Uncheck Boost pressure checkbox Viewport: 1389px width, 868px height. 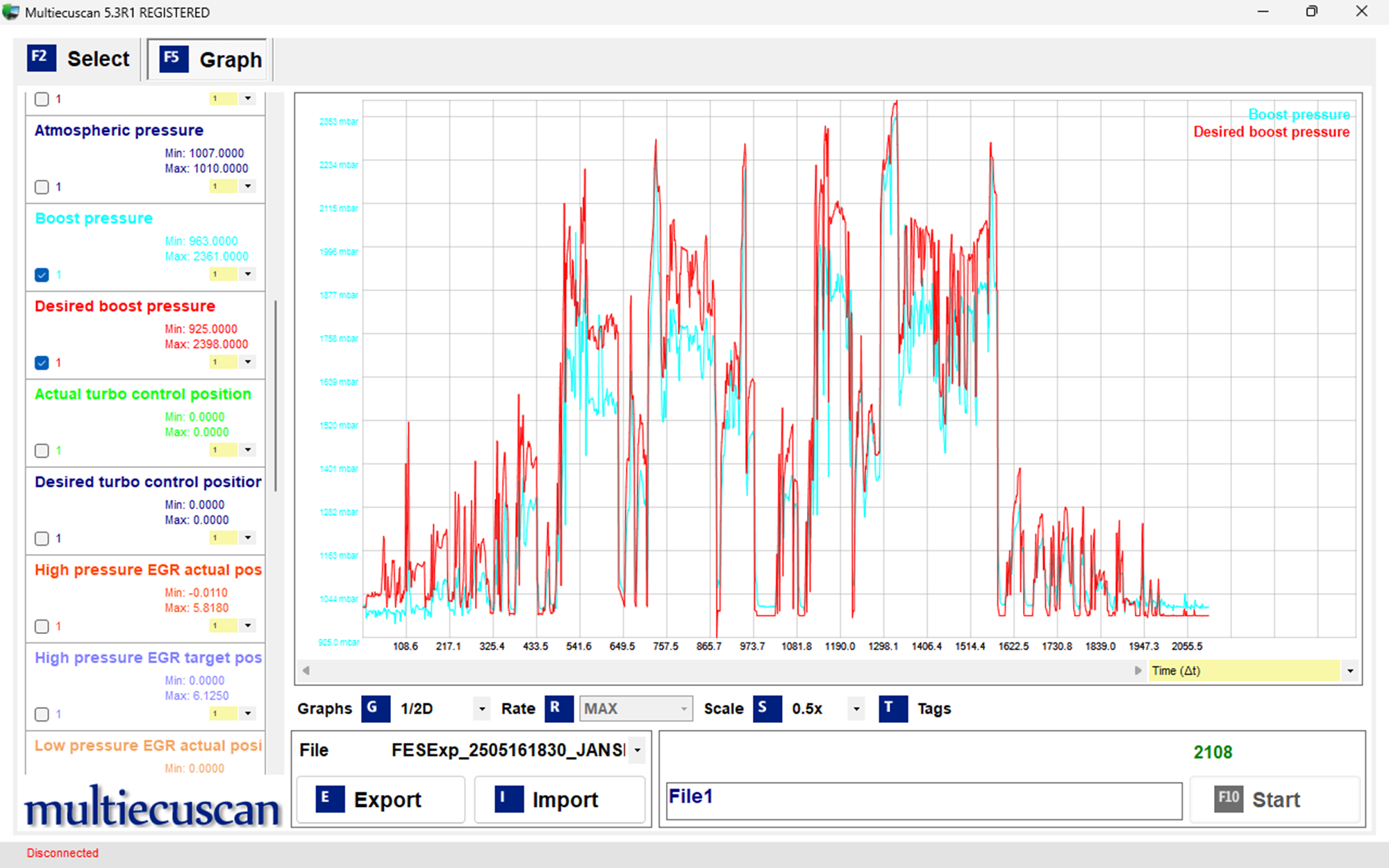point(42,275)
